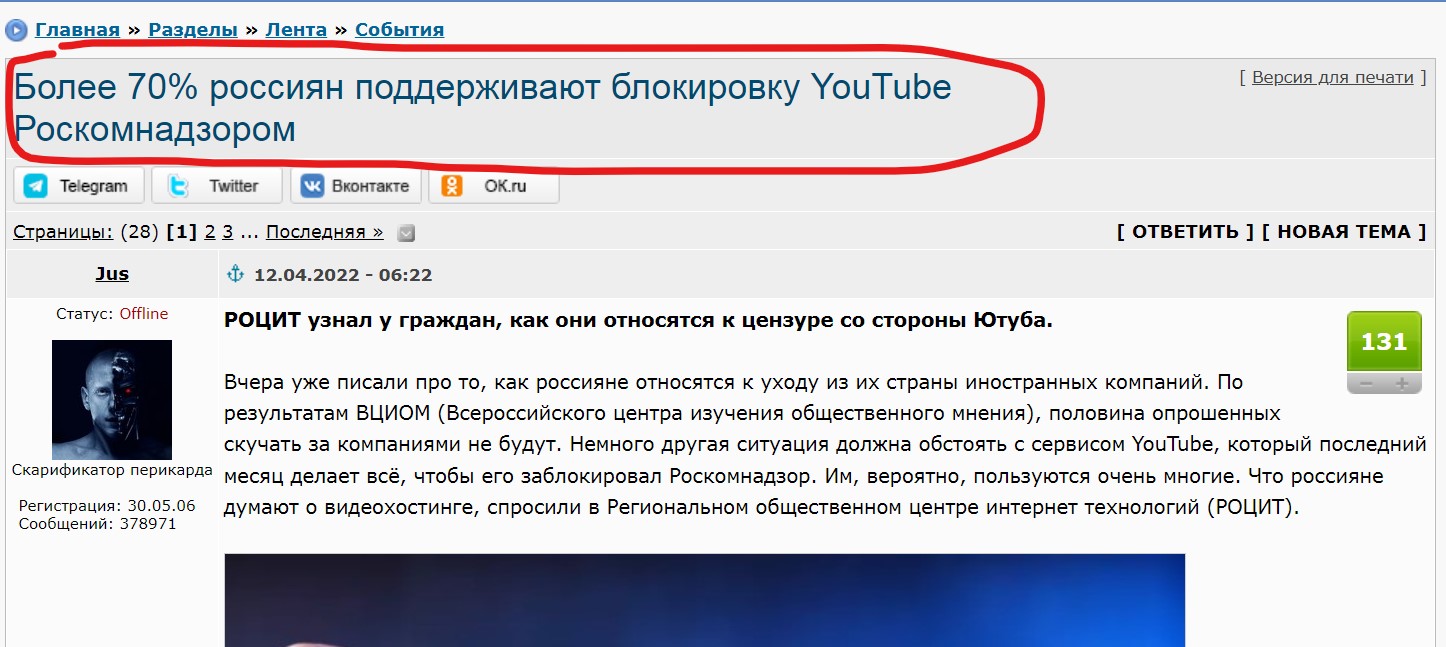Image resolution: width=1446 pixels, height=647 pixels.
Task: Go to the Разделы breadcrumb
Action: [x=193, y=30]
